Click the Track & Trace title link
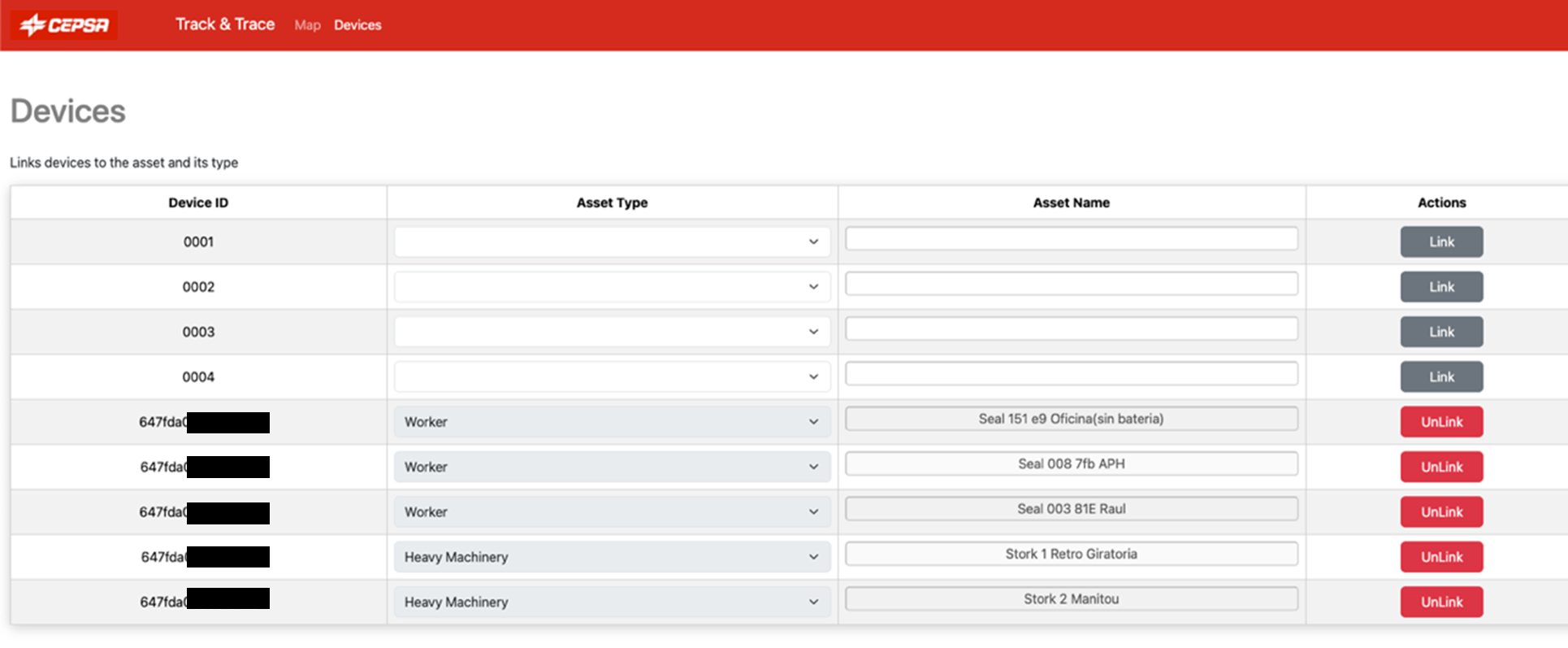 tap(225, 24)
